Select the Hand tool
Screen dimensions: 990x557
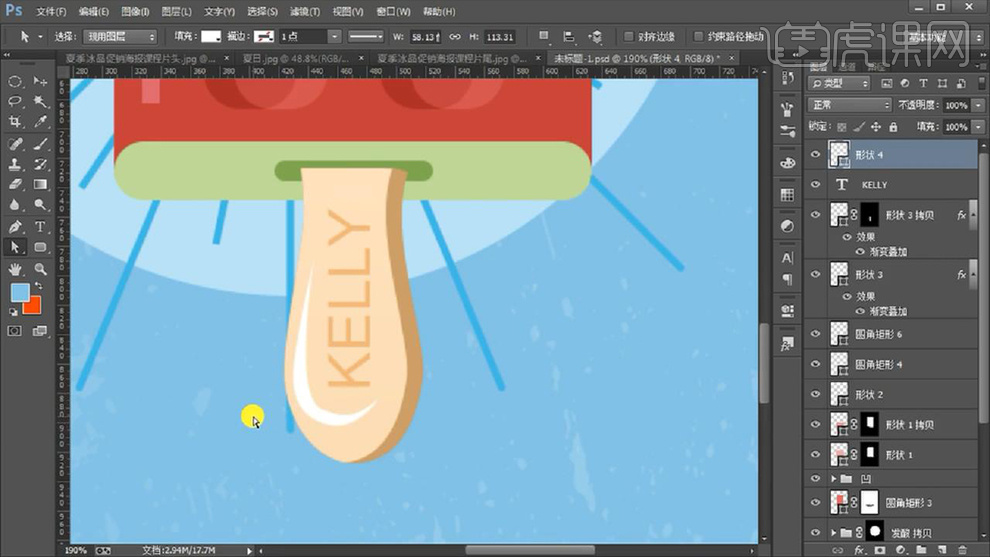point(16,269)
